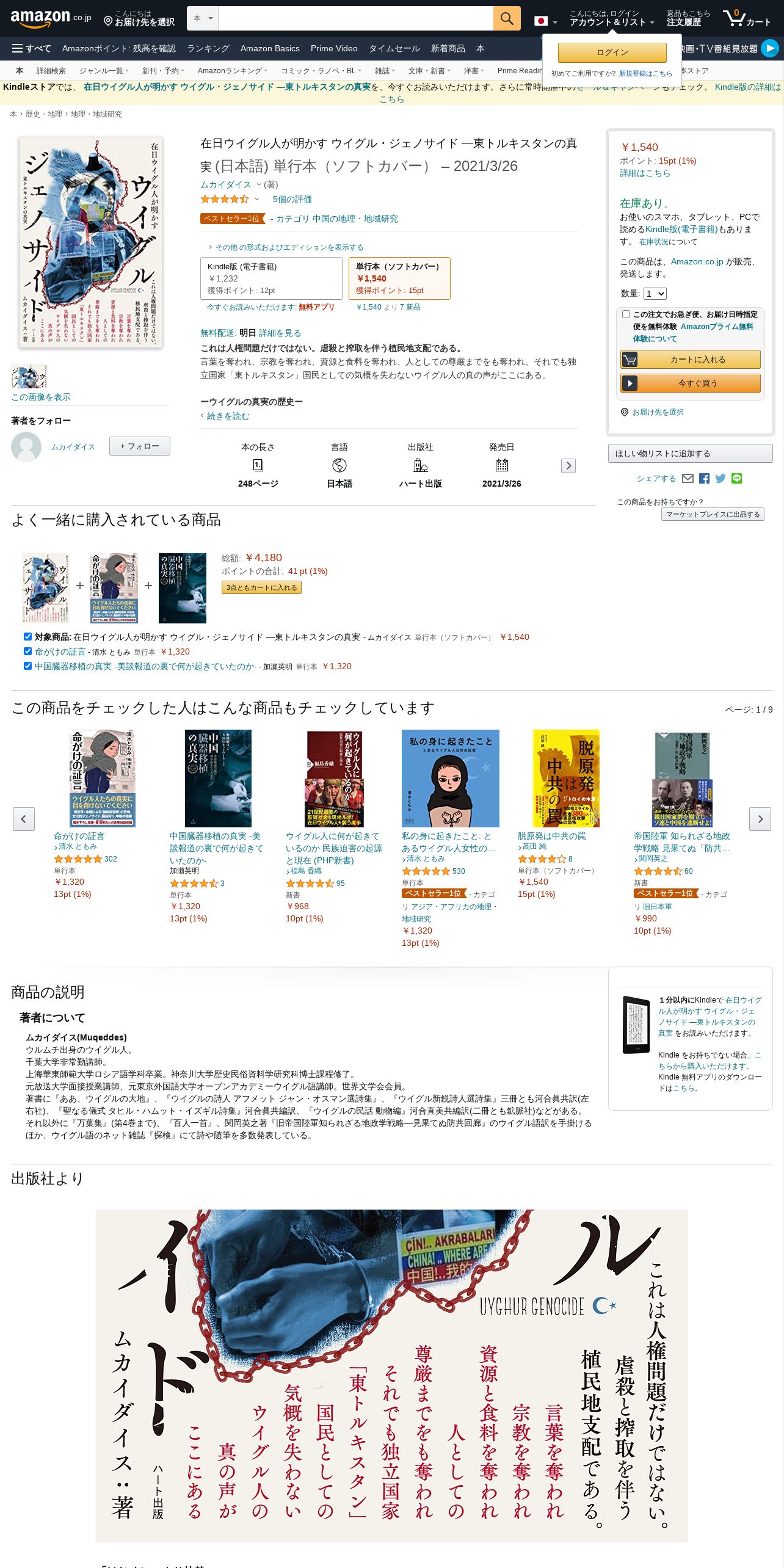Expand the 本 search category dropdown

click(x=202, y=18)
